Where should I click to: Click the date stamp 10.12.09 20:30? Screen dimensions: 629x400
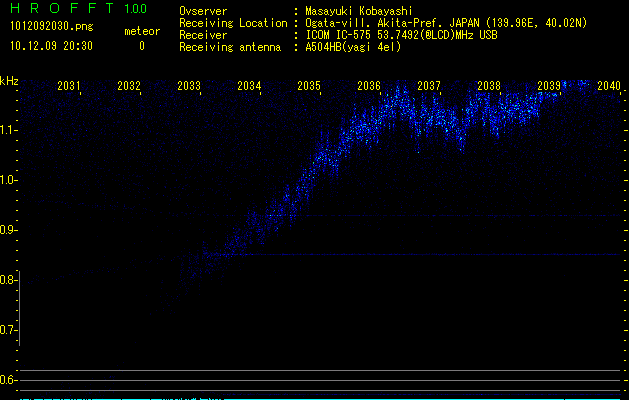click(51, 46)
